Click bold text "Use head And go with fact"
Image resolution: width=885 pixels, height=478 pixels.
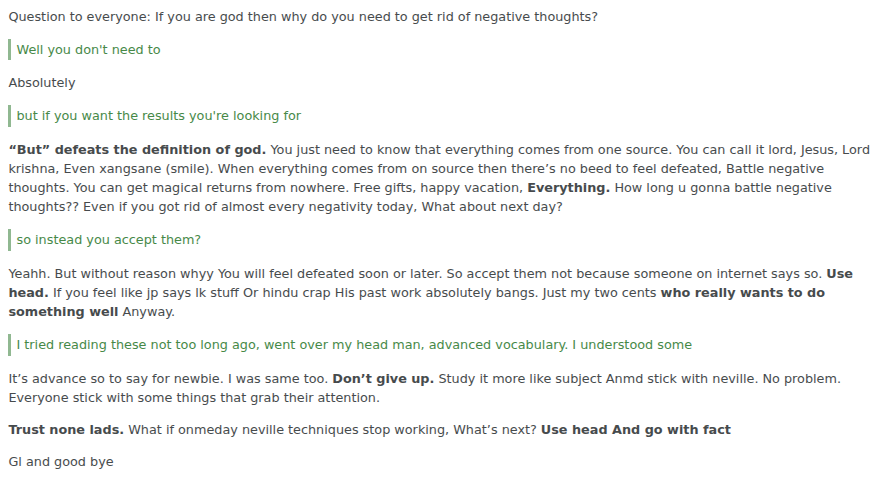(636, 430)
